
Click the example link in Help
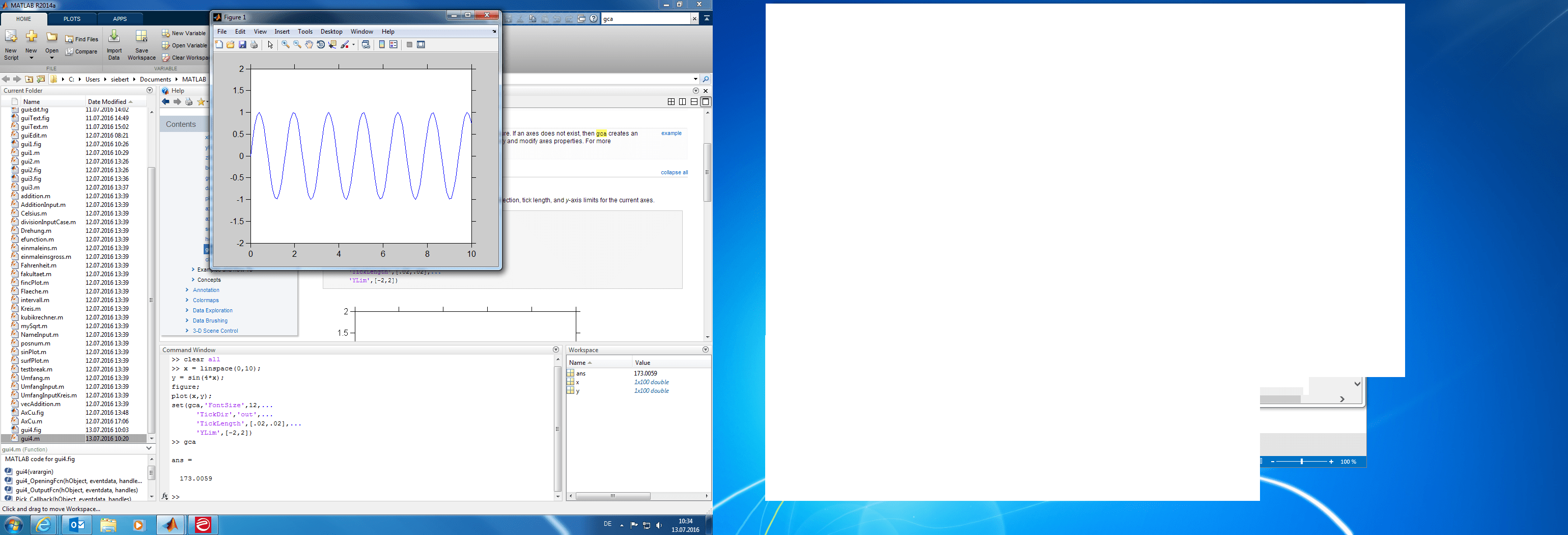(x=671, y=133)
